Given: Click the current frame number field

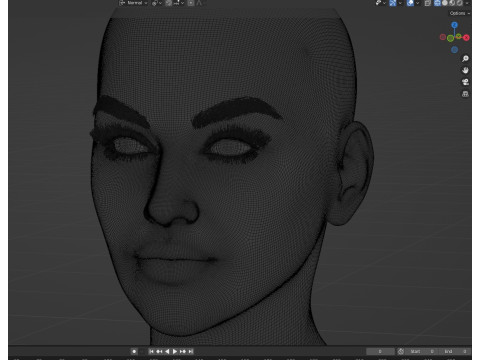Looking at the screenshot, I should pyautogui.click(x=380, y=351).
